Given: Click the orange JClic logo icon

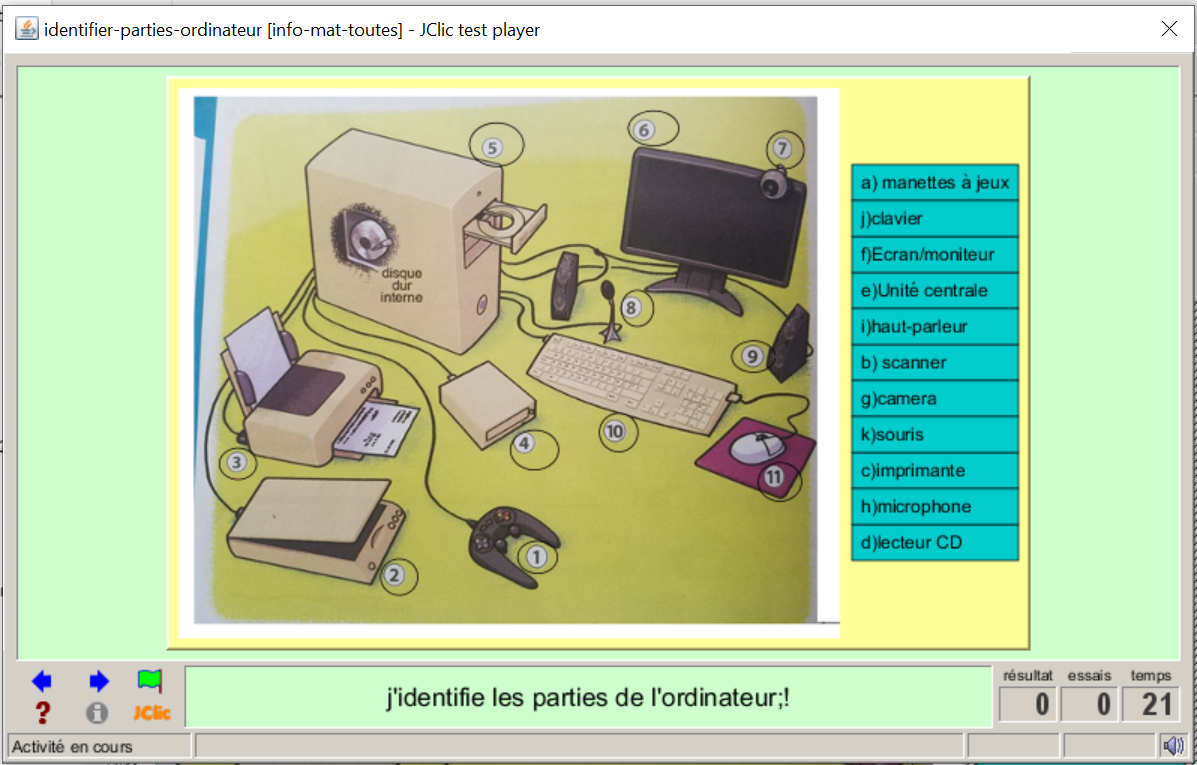Looking at the screenshot, I should pos(152,713).
